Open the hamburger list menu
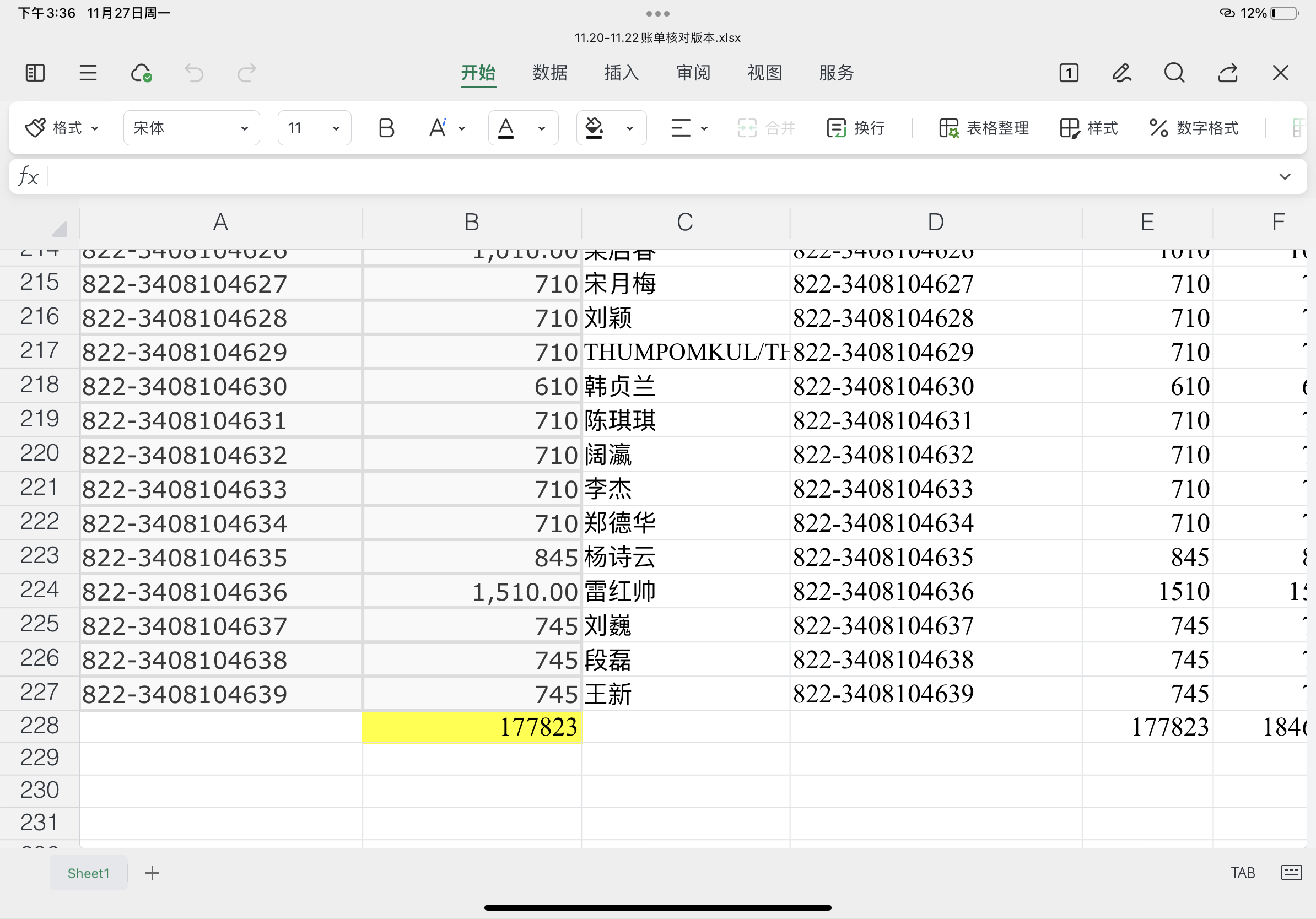Image resolution: width=1316 pixels, height=919 pixels. click(88, 73)
